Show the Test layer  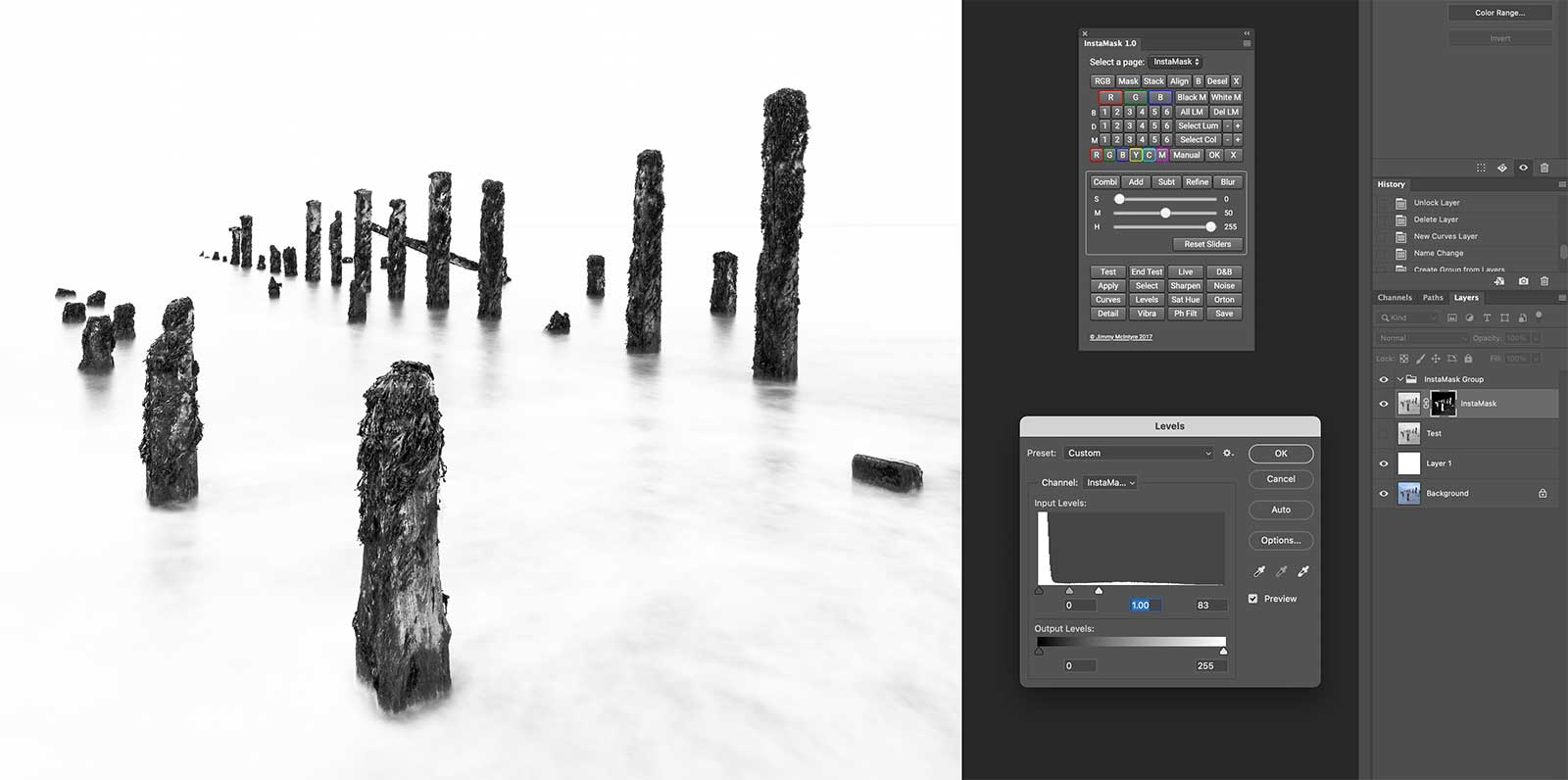pos(1384,433)
